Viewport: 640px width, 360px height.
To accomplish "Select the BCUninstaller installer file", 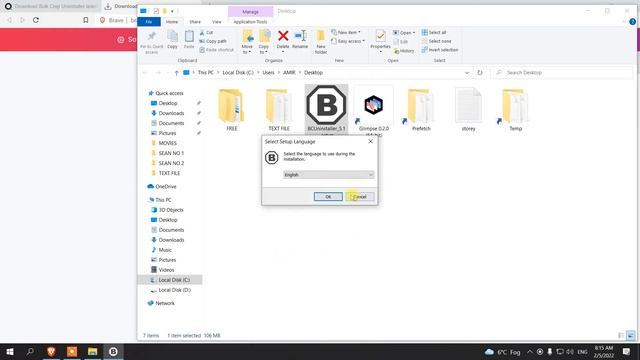I will click(x=327, y=109).
